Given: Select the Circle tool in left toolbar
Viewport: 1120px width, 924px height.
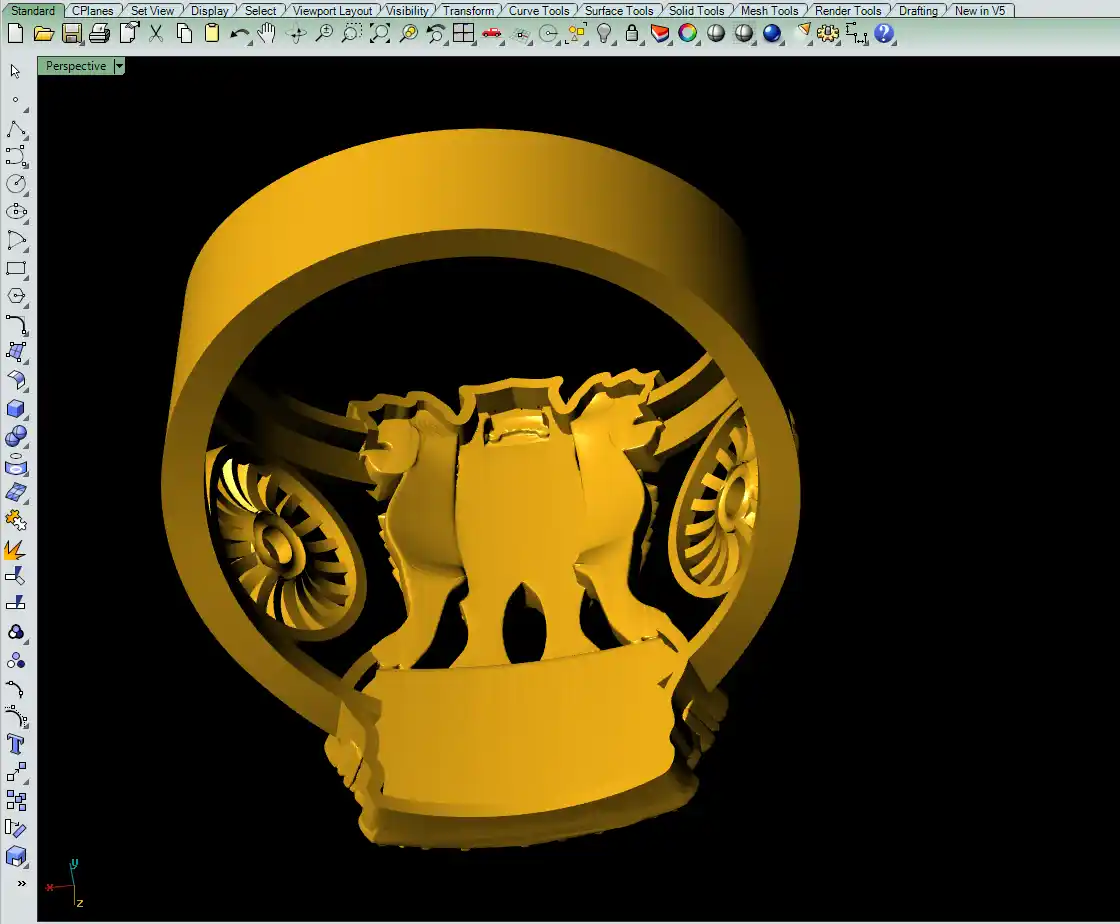Looking at the screenshot, I should click(x=16, y=184).
